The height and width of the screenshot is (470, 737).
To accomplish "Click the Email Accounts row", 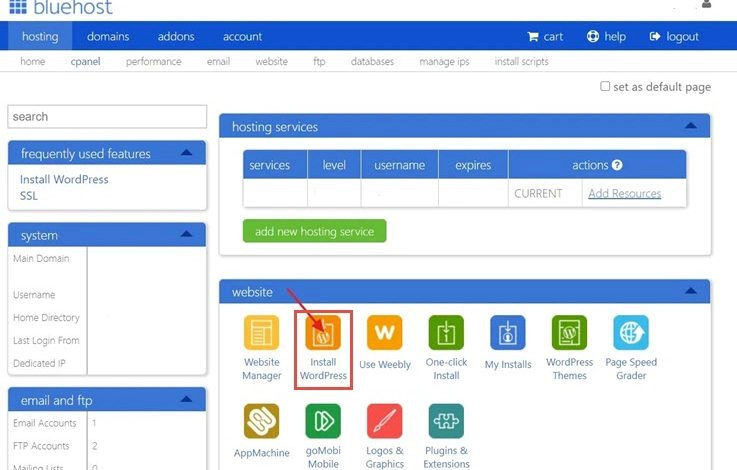I will click(x=107, y=423).
